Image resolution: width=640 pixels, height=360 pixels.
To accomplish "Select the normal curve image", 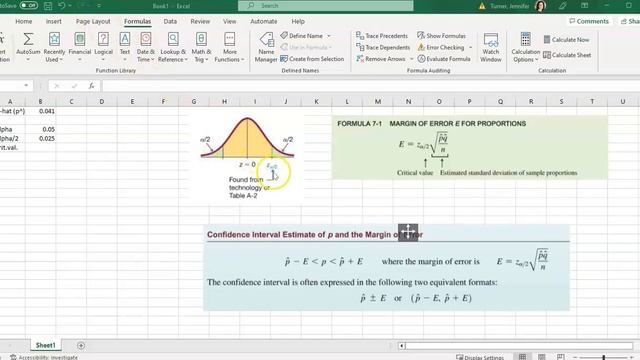I will click(x=246, y=157).
